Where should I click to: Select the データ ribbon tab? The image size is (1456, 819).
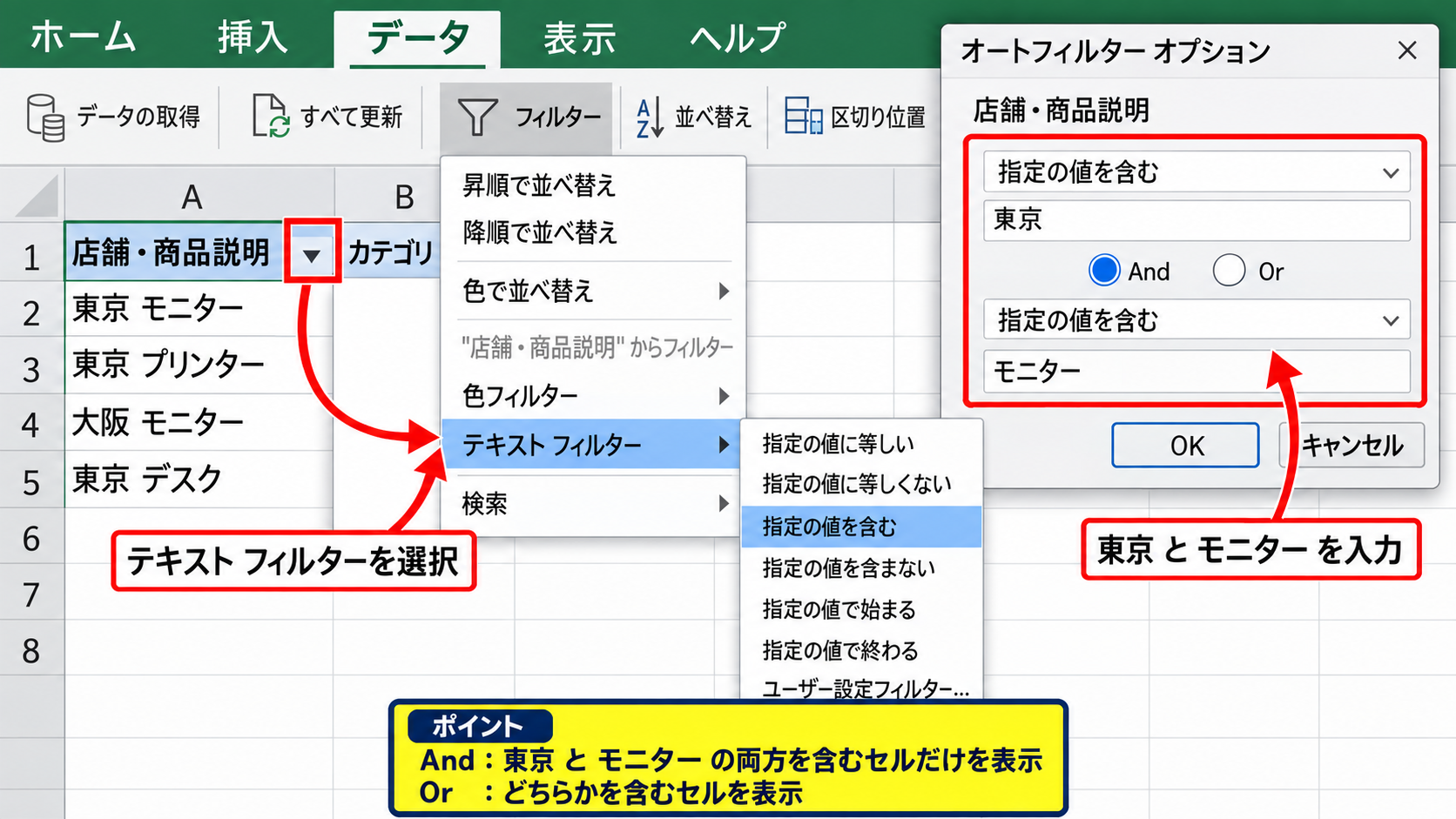tap(418, 37)
